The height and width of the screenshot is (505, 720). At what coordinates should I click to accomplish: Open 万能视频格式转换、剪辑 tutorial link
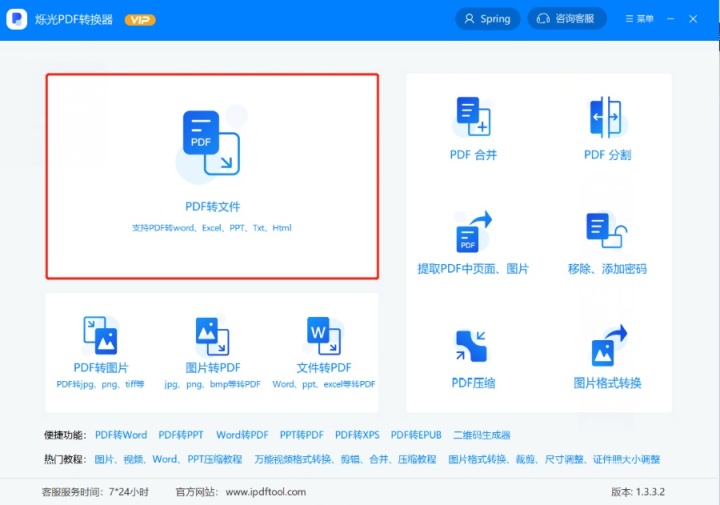[345, 459]
